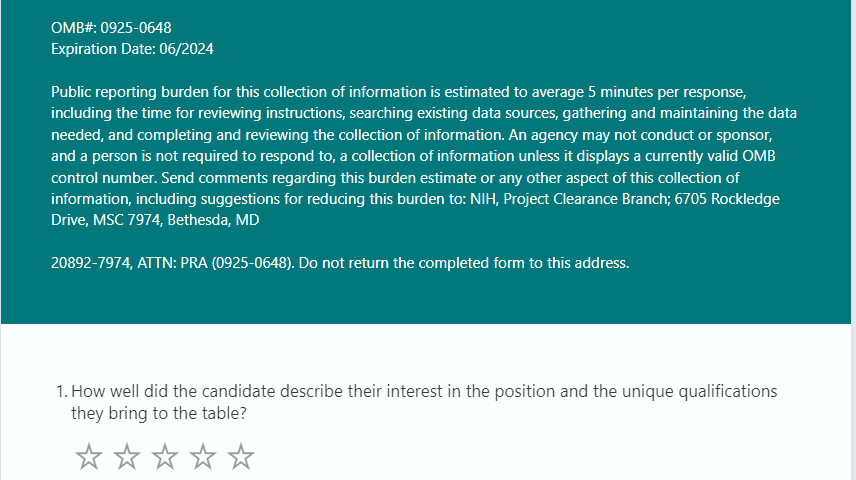Image resolution: width=856 pixels, height=480 pixels.
Task: Click the question number "1."
Action: (x=62, y=391)
